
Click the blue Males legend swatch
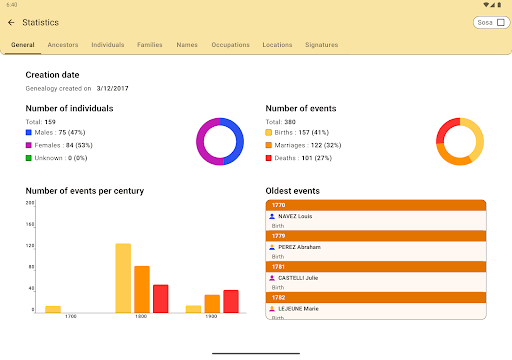(29, 132)
